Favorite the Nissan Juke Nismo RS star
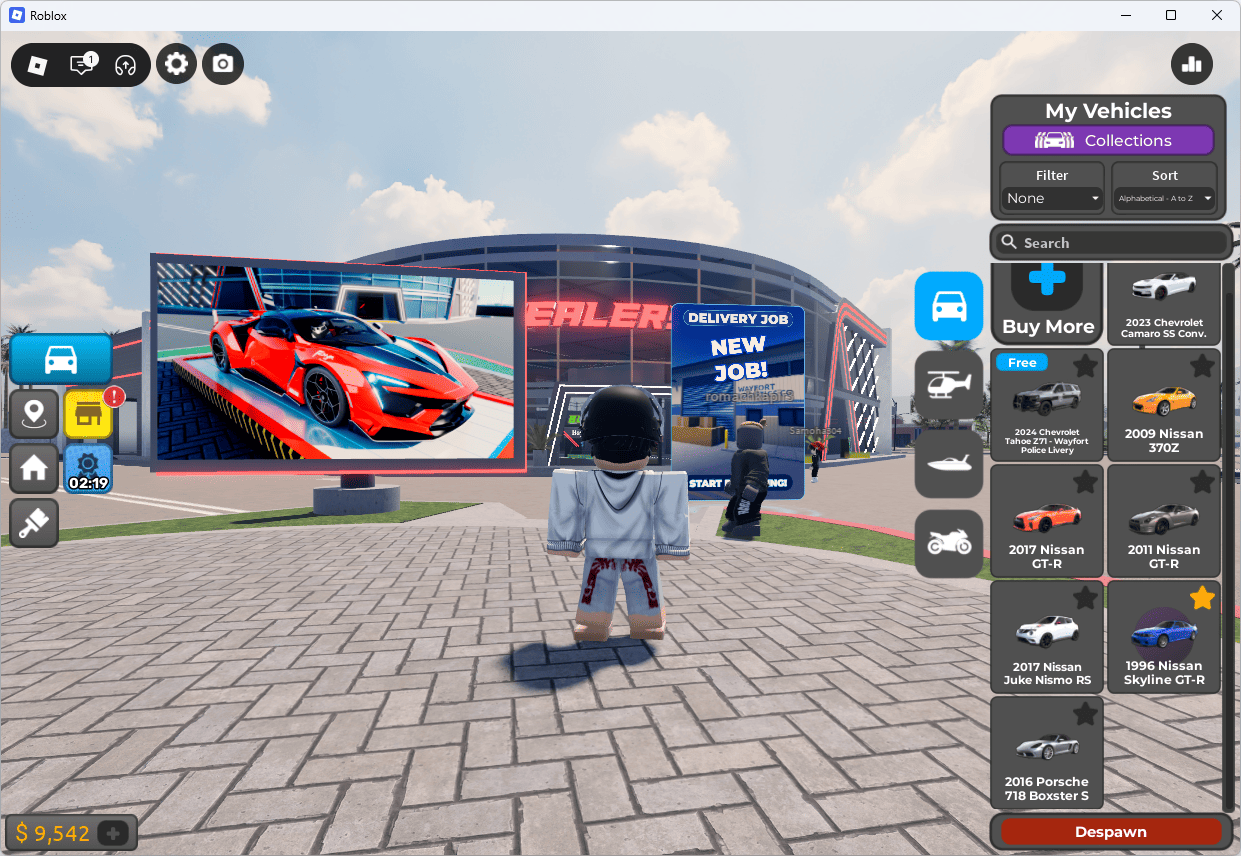 pos(1085,598)
